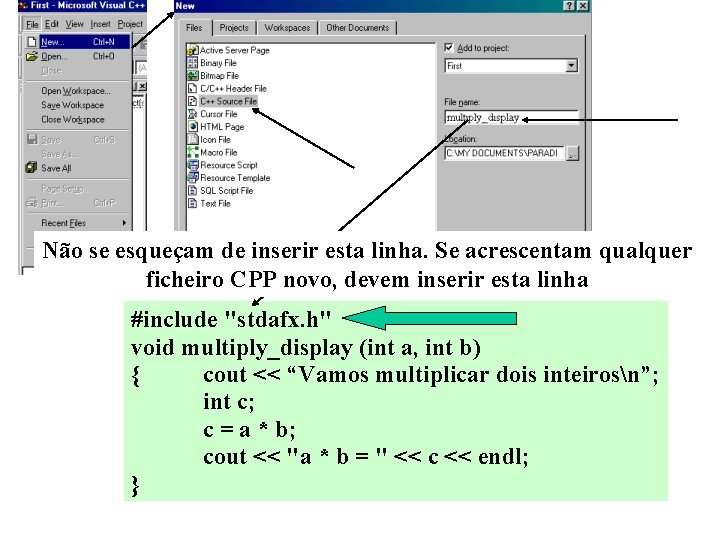Select Resource Script text in list
The width and height of the screenshot is (720, 540).
point(229,165)
